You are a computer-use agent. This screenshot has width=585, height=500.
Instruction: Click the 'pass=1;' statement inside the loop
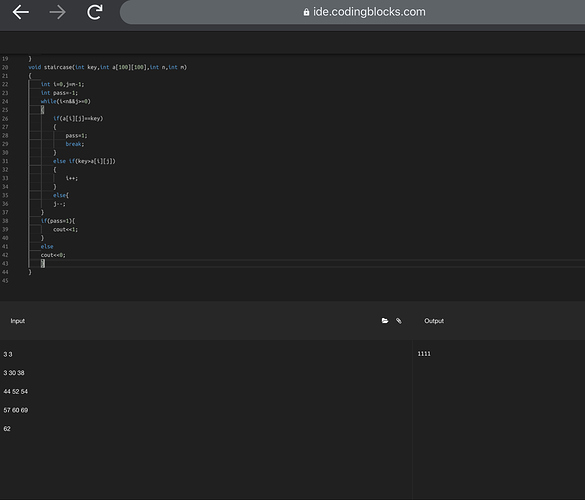[x=76, y=136]
